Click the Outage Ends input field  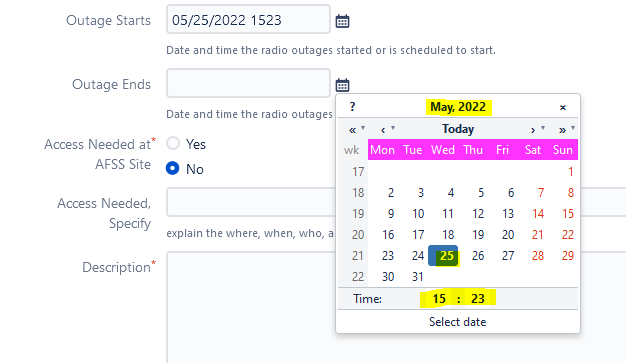coord(248,83)
